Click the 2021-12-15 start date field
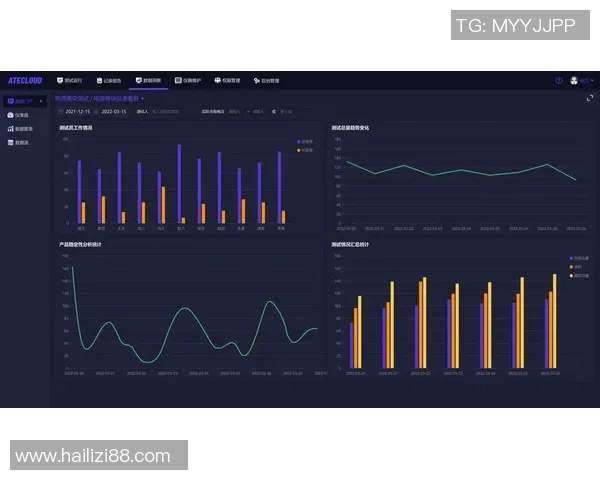Viewport: 600px width, 480px height. coord(77,111)
